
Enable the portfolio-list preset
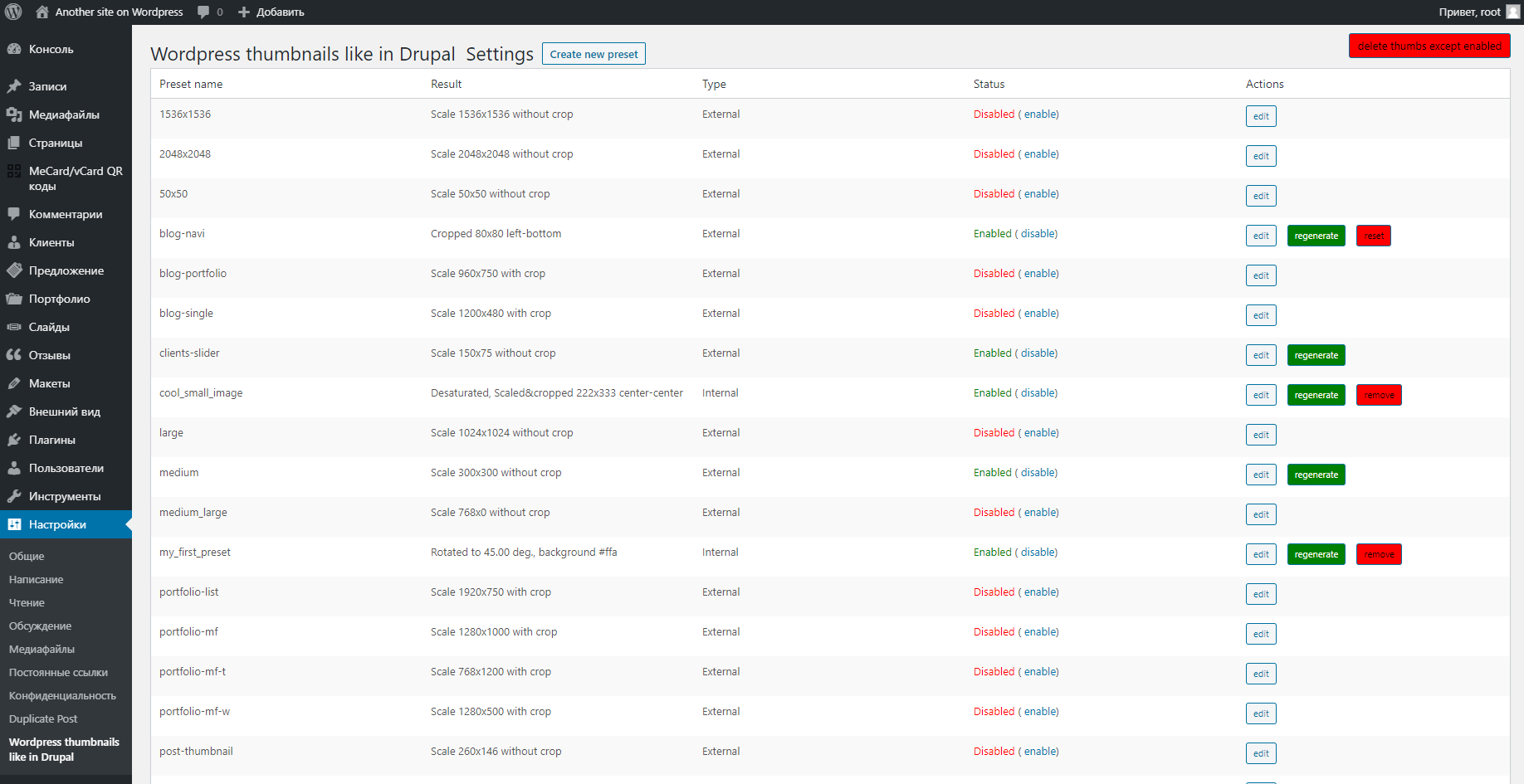(x=1041, y=592)
